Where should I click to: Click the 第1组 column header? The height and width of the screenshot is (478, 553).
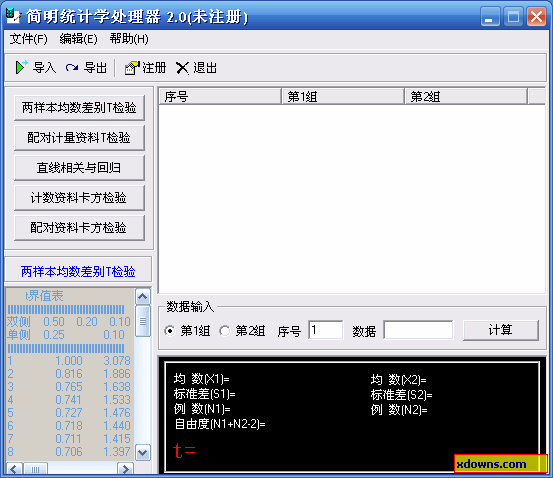pos(342,96)
